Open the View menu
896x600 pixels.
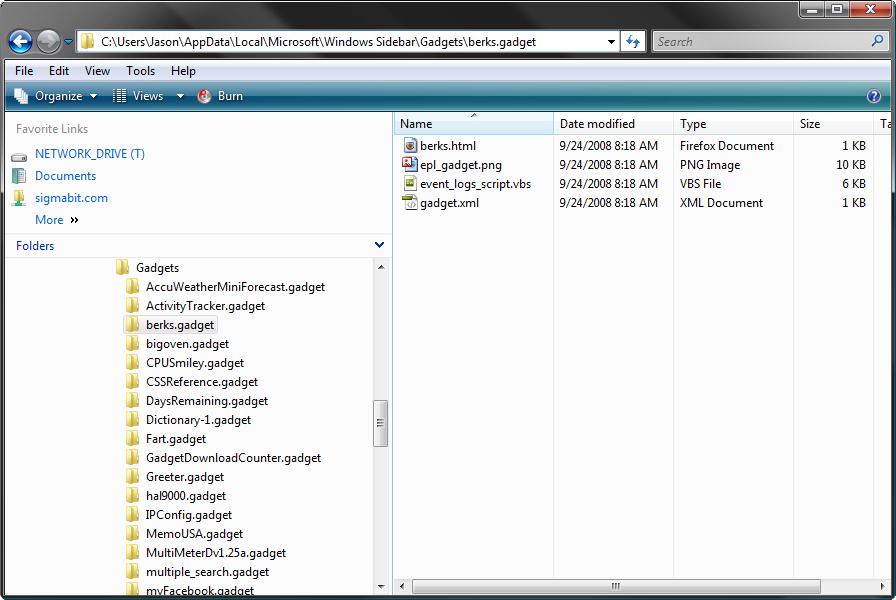pyautogui.click(x=97, y=70)
